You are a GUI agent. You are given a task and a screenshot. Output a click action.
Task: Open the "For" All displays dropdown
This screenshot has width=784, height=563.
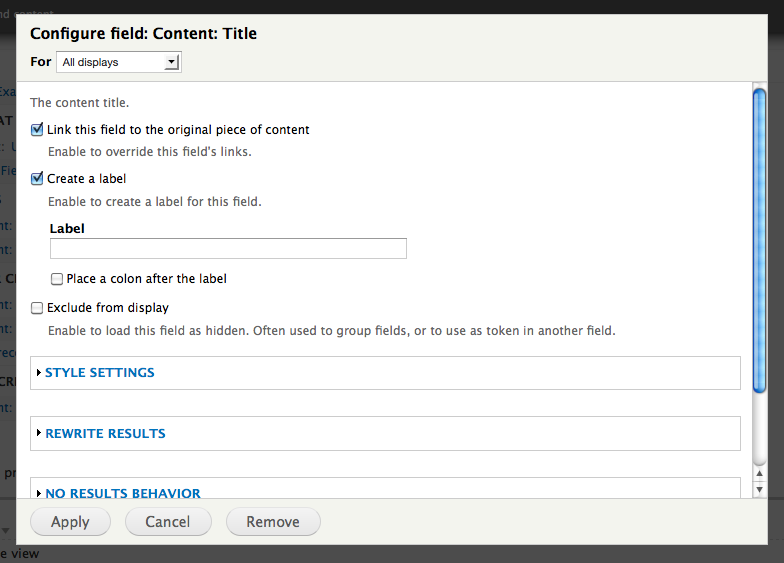[118, 62]
